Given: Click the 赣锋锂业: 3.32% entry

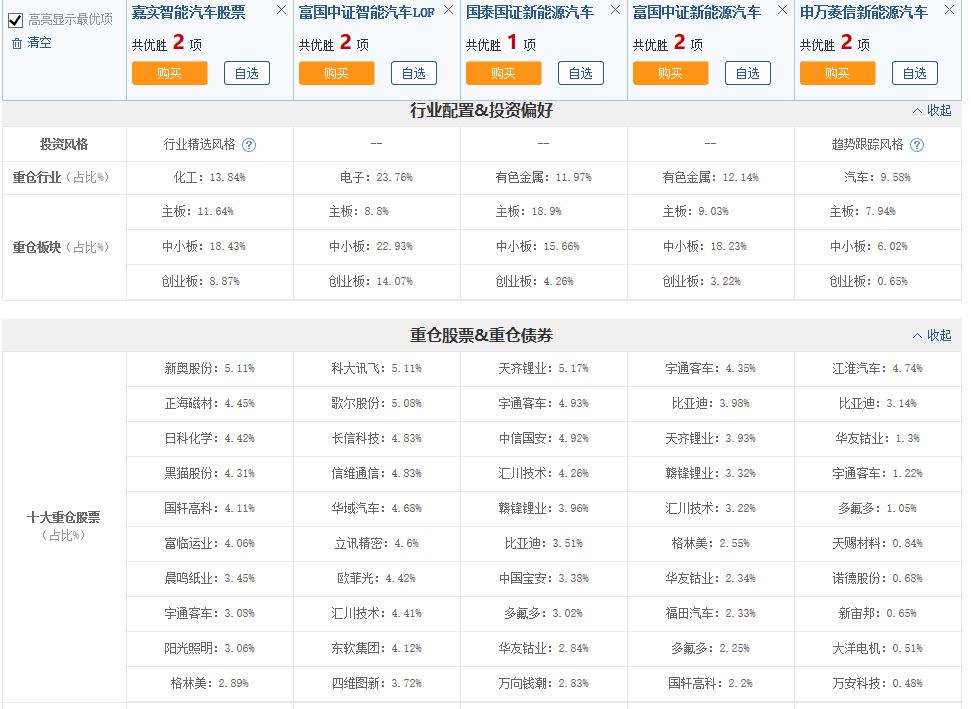Looking at the screenshot, I should 710,474.
